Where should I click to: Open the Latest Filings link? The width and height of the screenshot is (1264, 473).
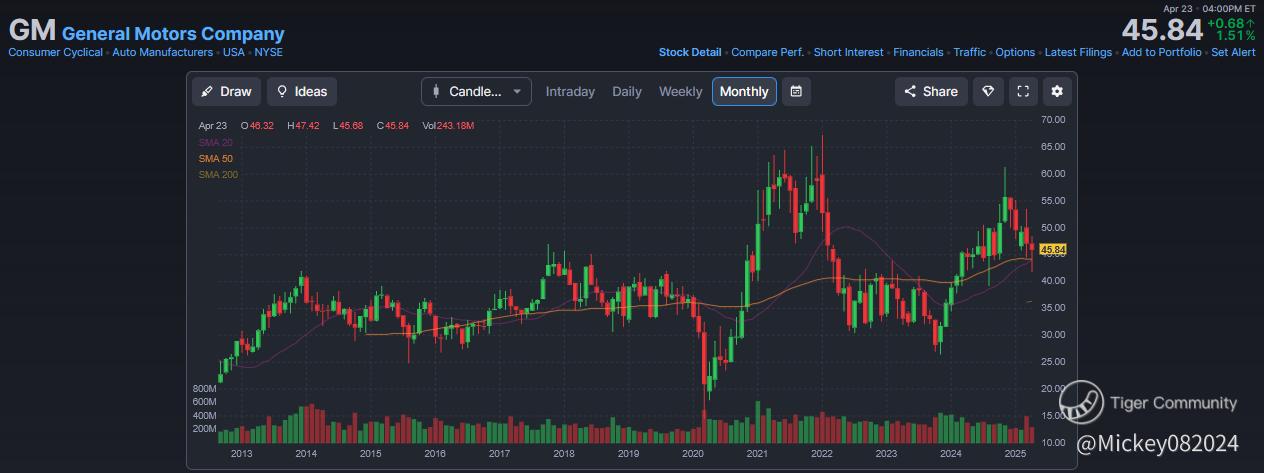[1078, 52]
